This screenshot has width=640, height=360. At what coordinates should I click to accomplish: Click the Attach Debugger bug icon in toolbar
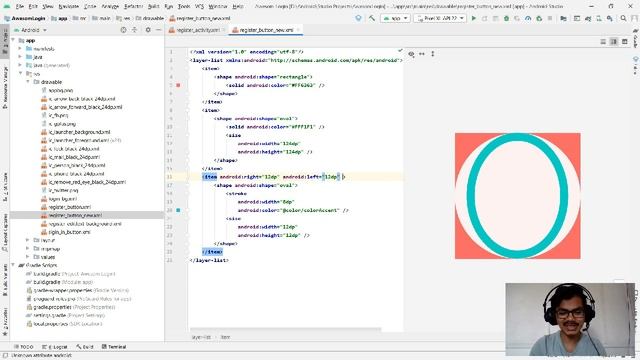[x=539, y=18]
